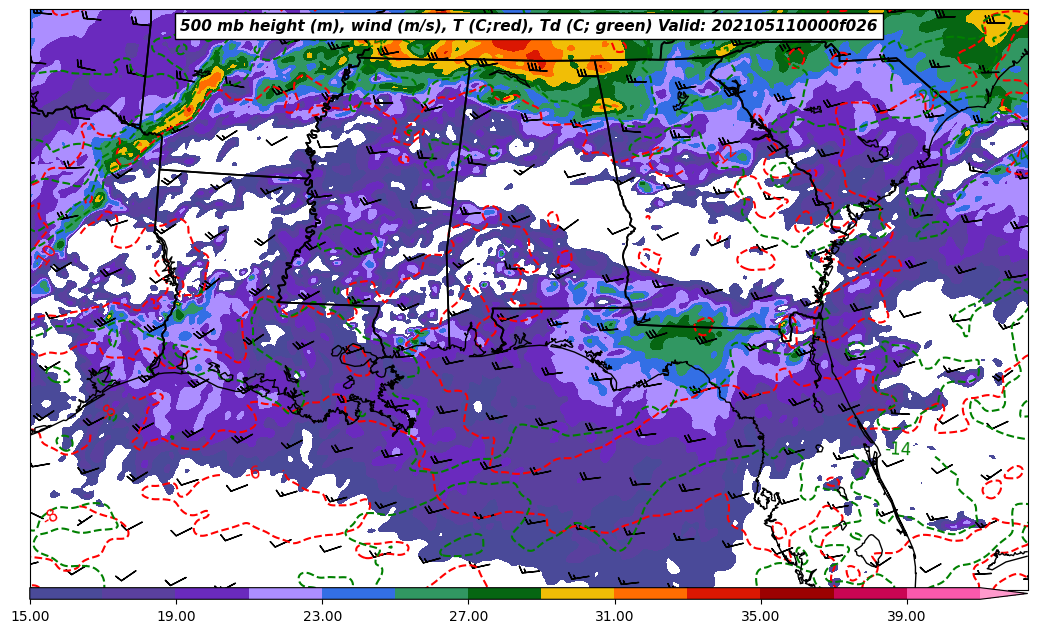
Task: Select the 23.00 colorbar tick label
Action: pos(322,616)
